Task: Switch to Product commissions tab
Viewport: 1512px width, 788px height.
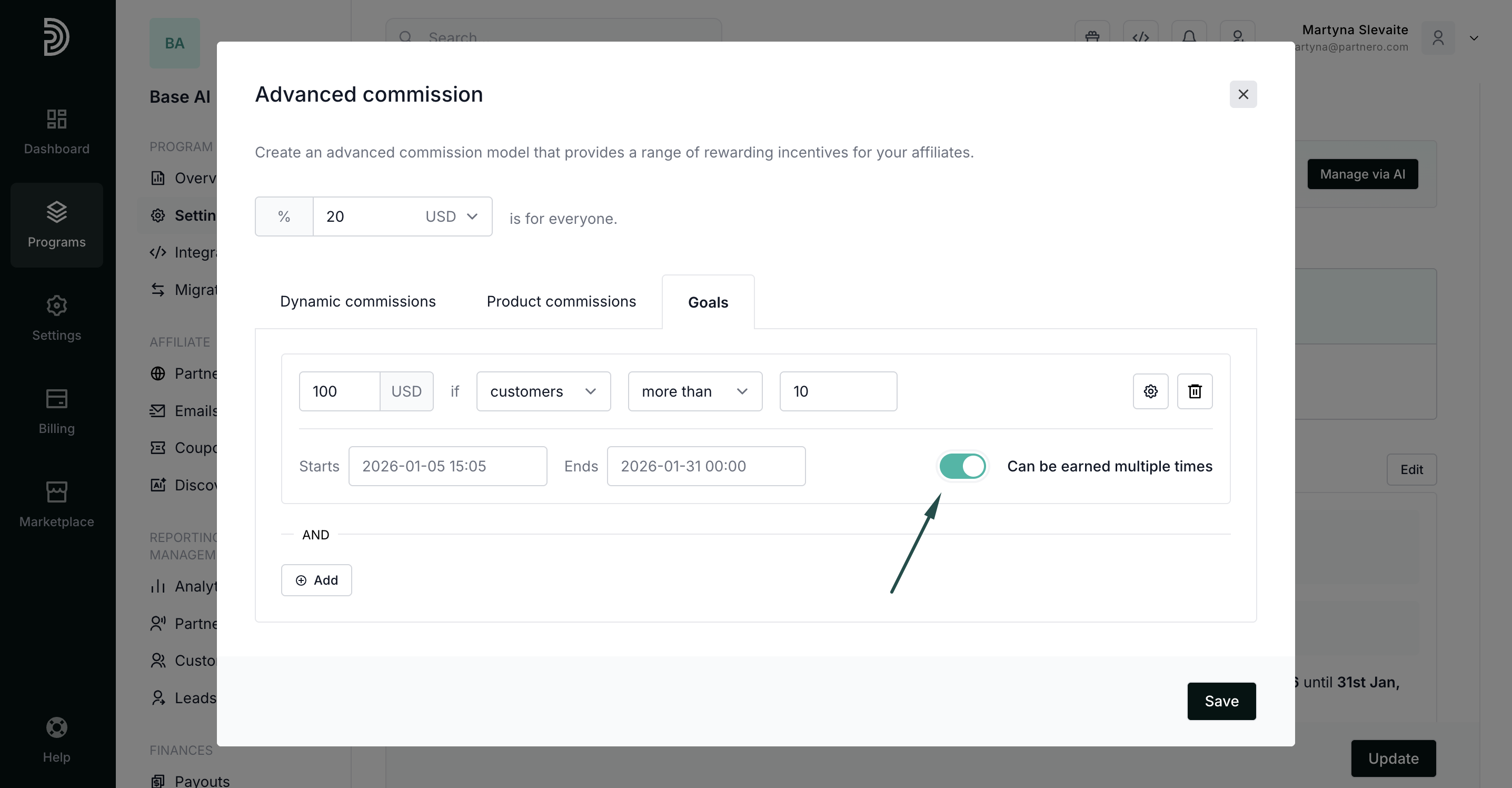Action: click(x=561, y=301)
